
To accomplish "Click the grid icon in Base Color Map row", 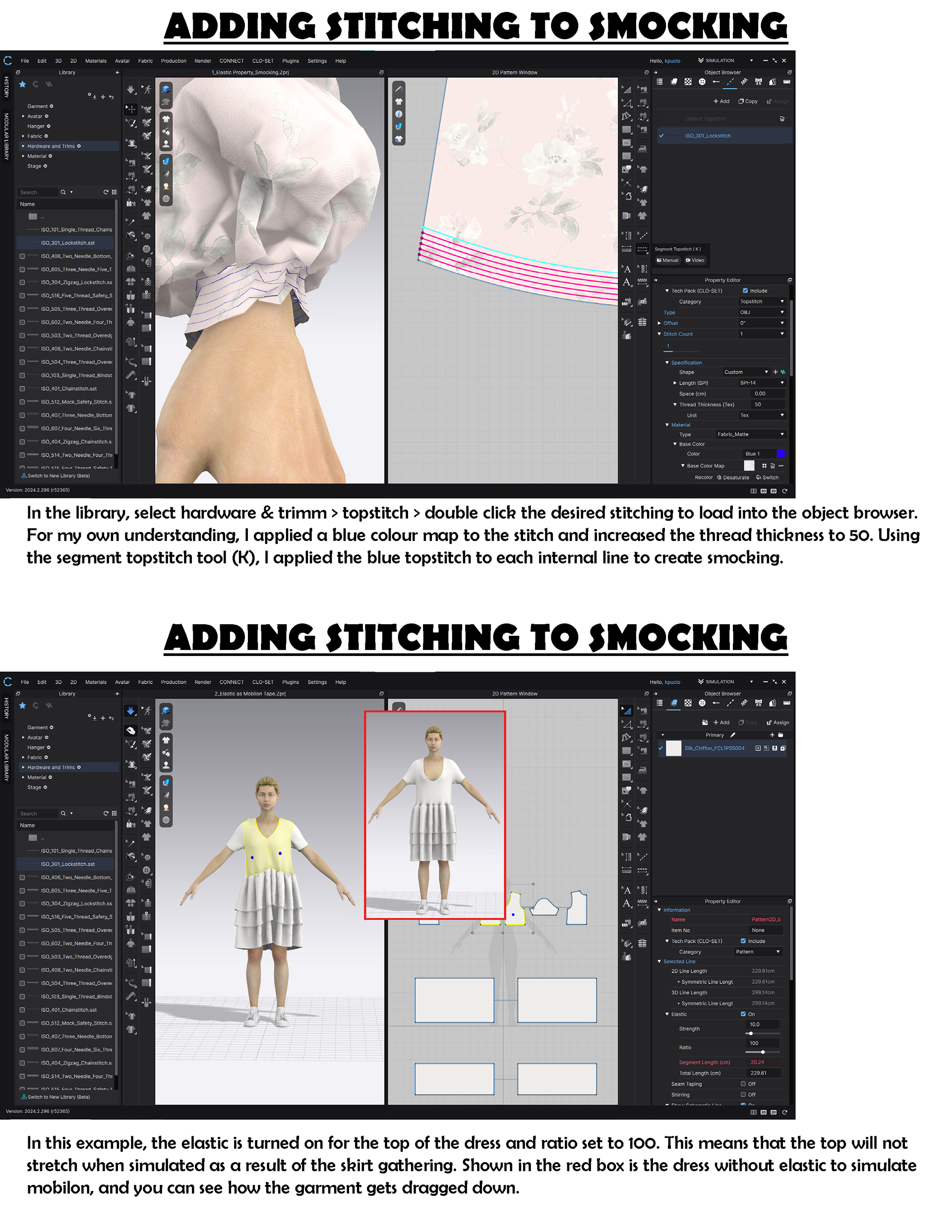I will [x=765, y=466].
